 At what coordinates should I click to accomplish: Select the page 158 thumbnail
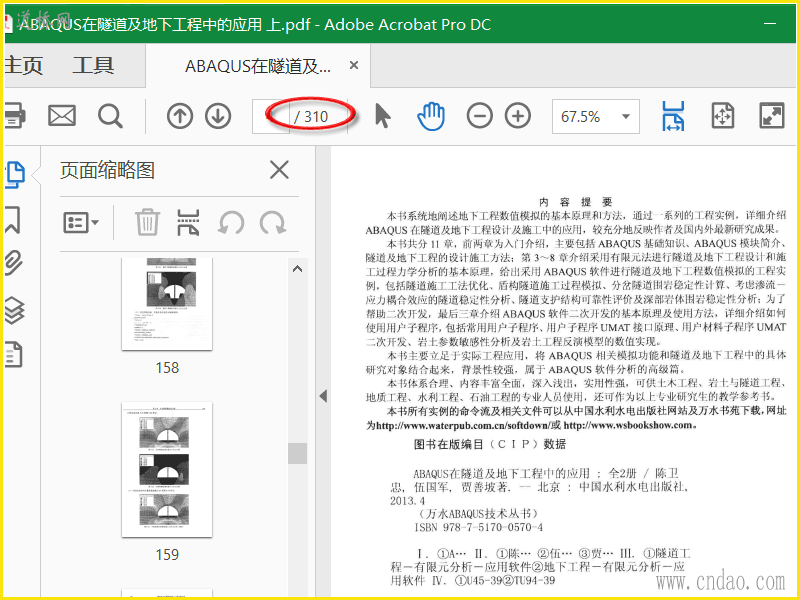(167, 304)
